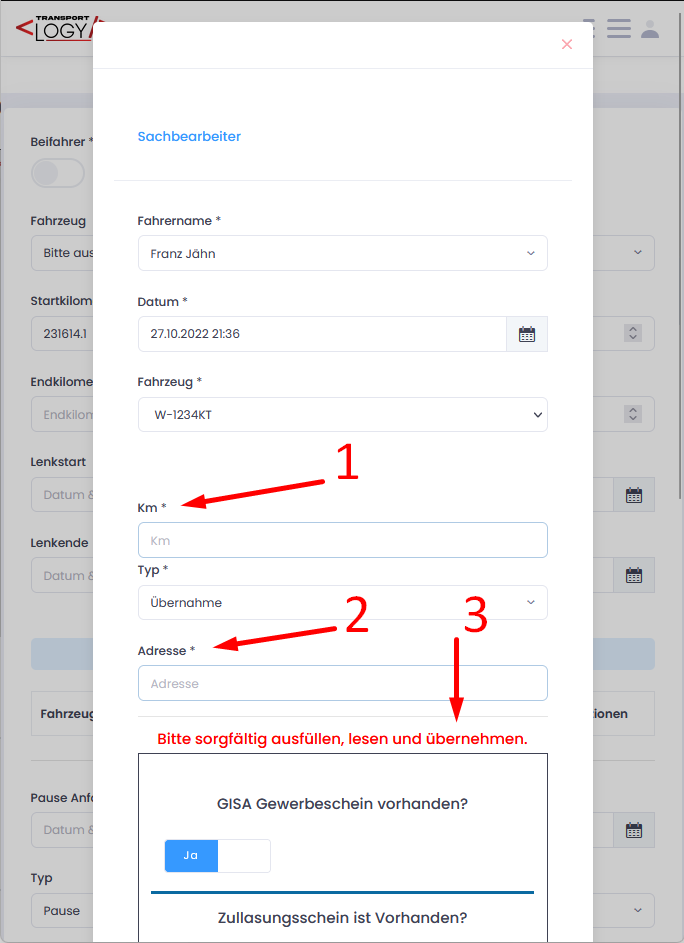Open the hamburger menu in the header

(x=619, y=28)
